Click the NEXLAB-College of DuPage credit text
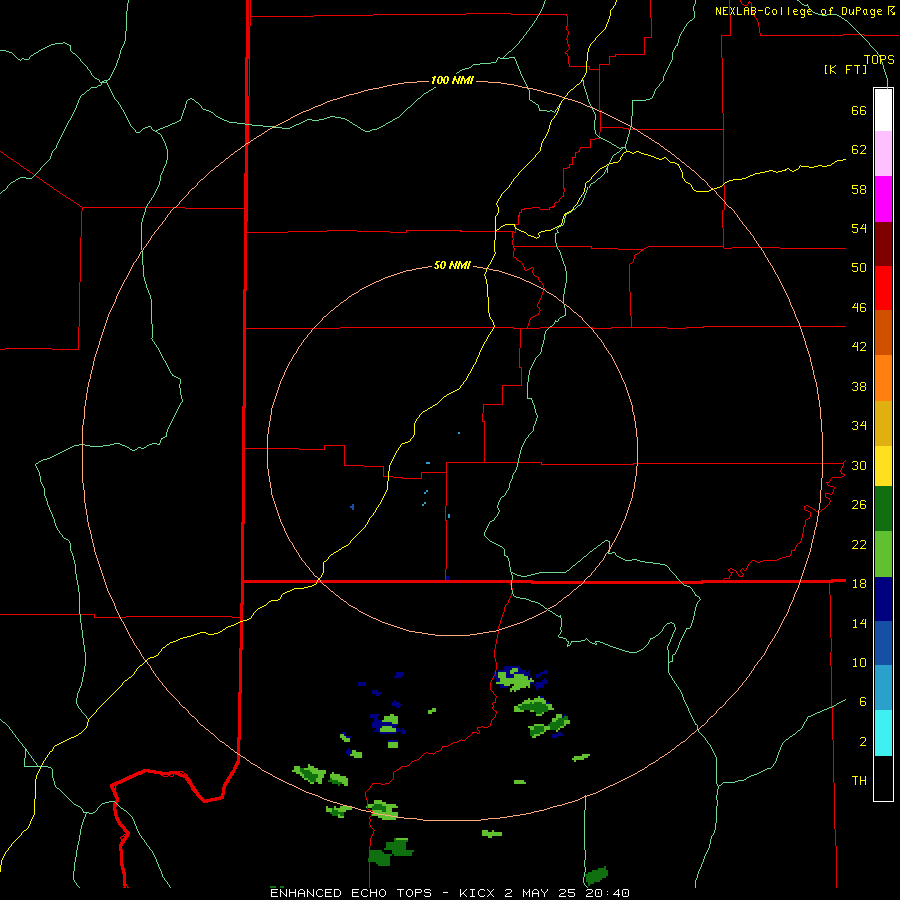 tap(804, 11)
